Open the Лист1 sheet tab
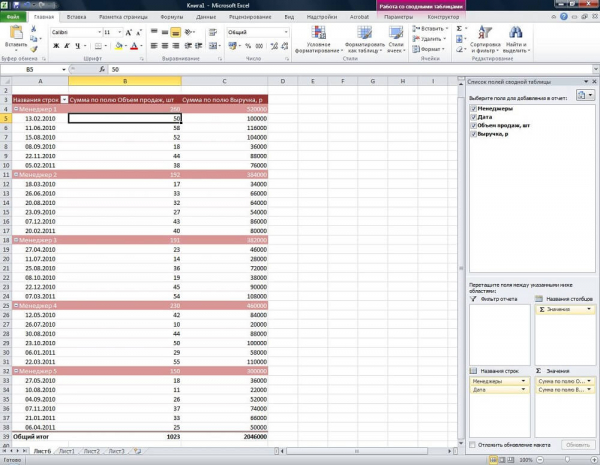The image size is (600, 465). 67,451
